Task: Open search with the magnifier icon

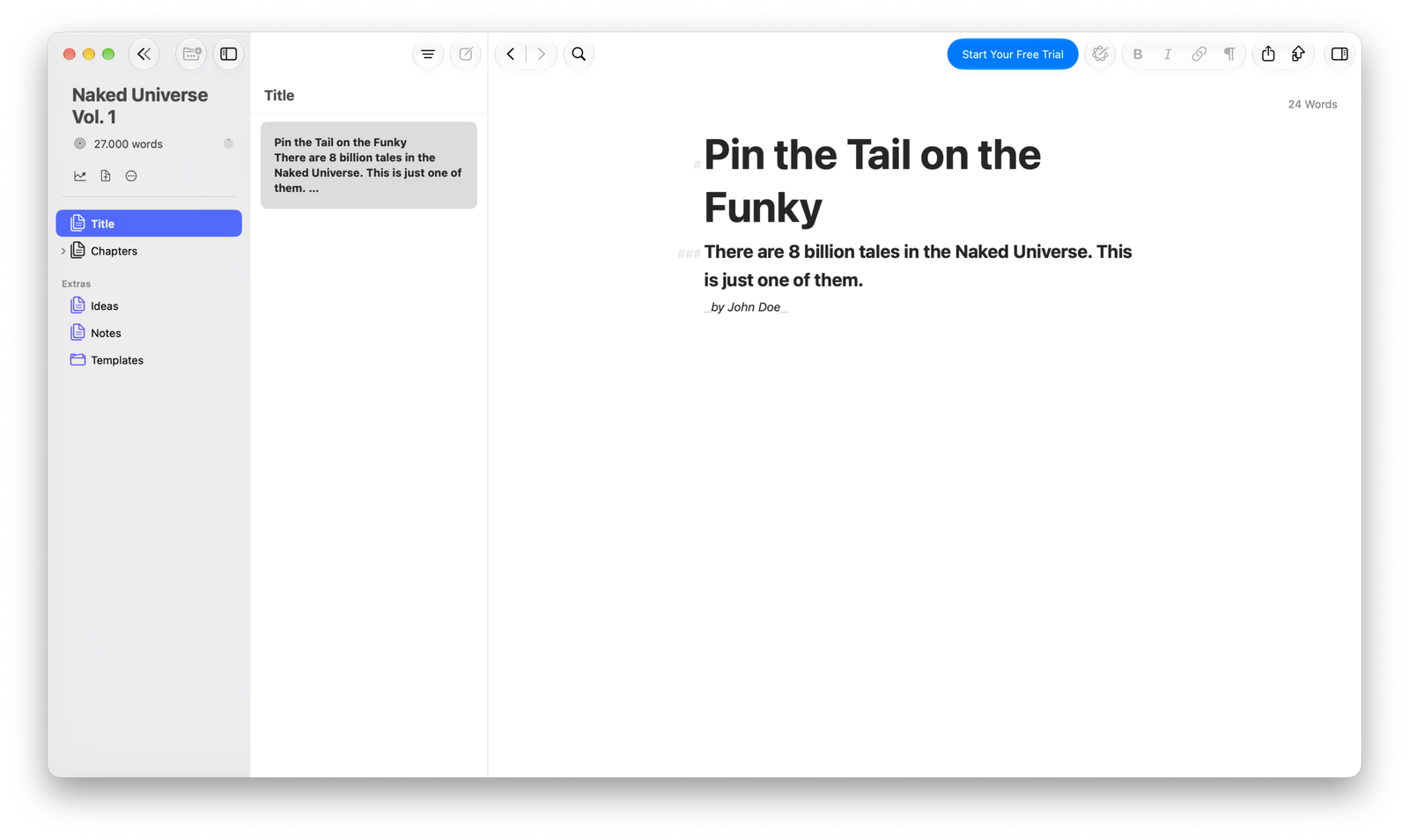Action: coord(579,54)
